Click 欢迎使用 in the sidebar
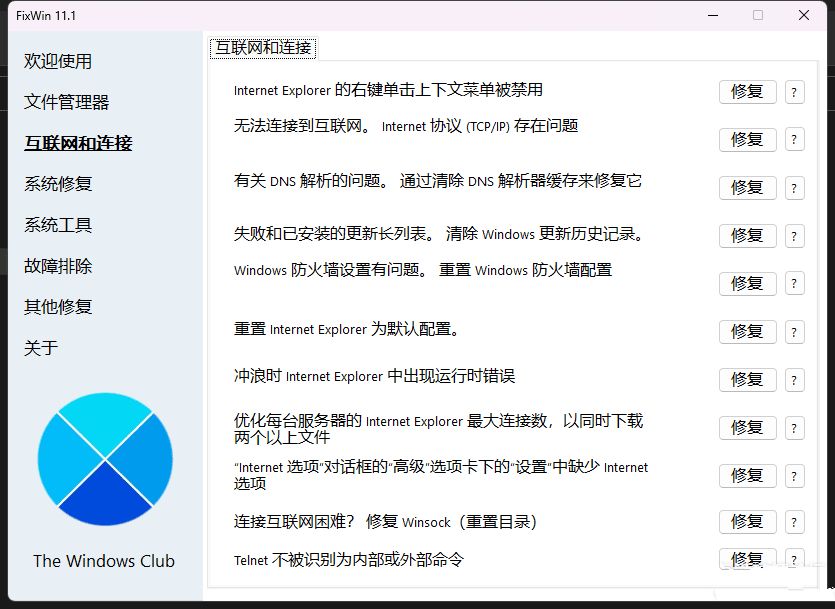The width and height of the screenshot is (835, 609). click(58, 61)
